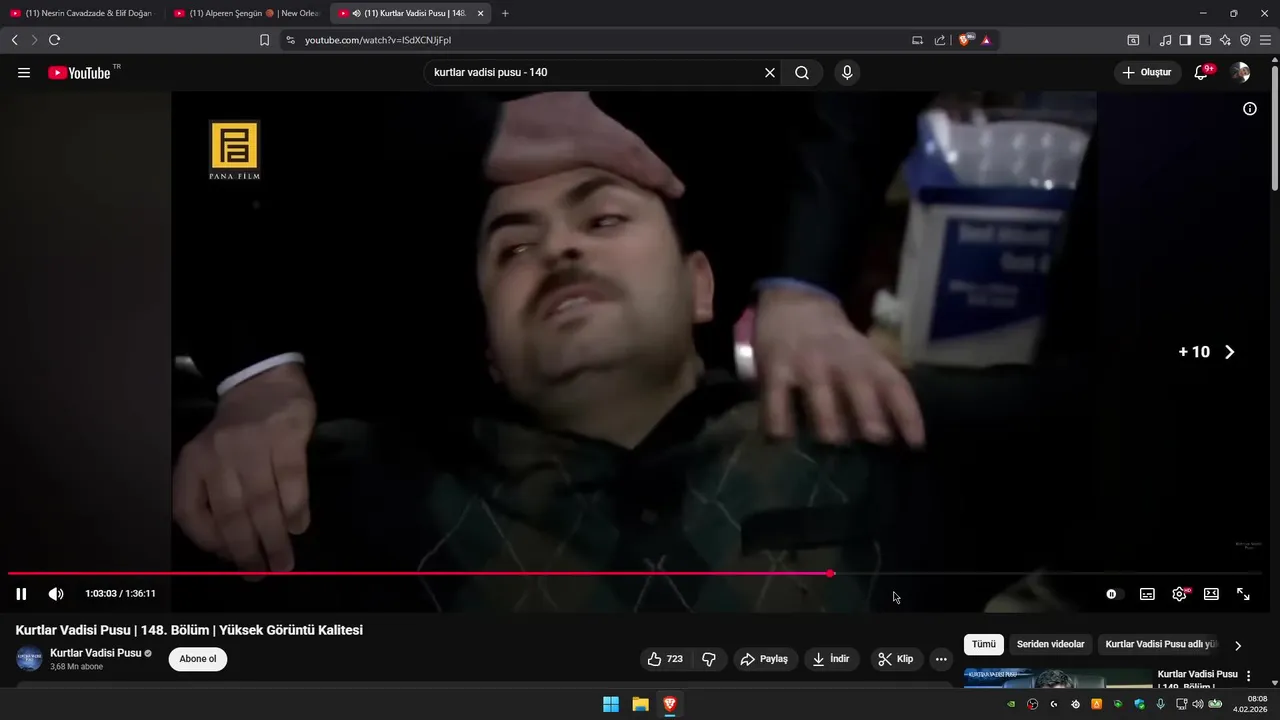Image resolution: width=1280 pixels, height=720 pixels.
Task: Open Brave Wallet icon
Action: pyautogui.click(x=1205, y=40)
